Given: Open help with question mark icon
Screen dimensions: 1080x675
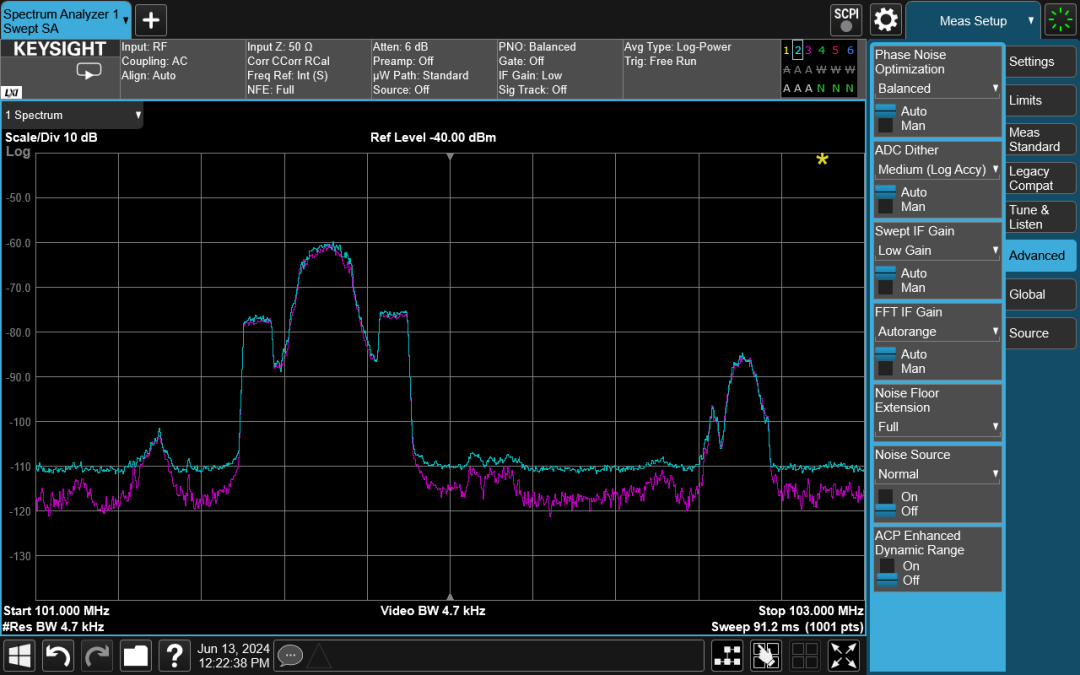Looking at the screenshot, I should pos(174,655).
